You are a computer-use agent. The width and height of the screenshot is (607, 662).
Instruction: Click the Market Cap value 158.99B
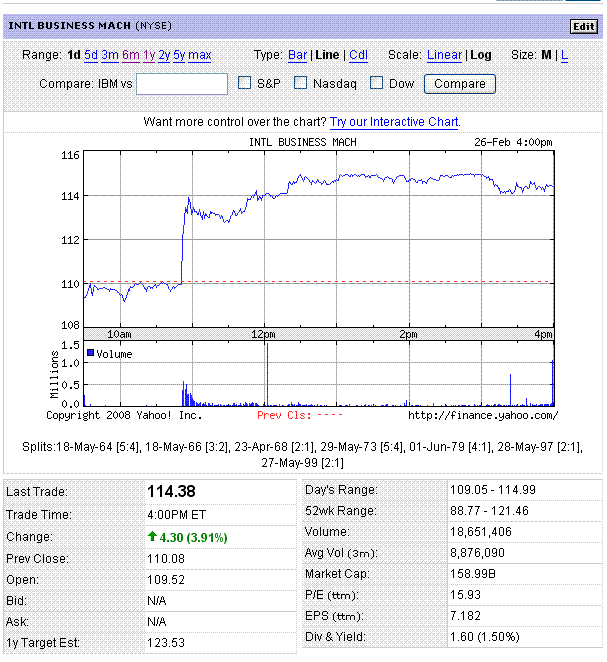pos(473,574)
